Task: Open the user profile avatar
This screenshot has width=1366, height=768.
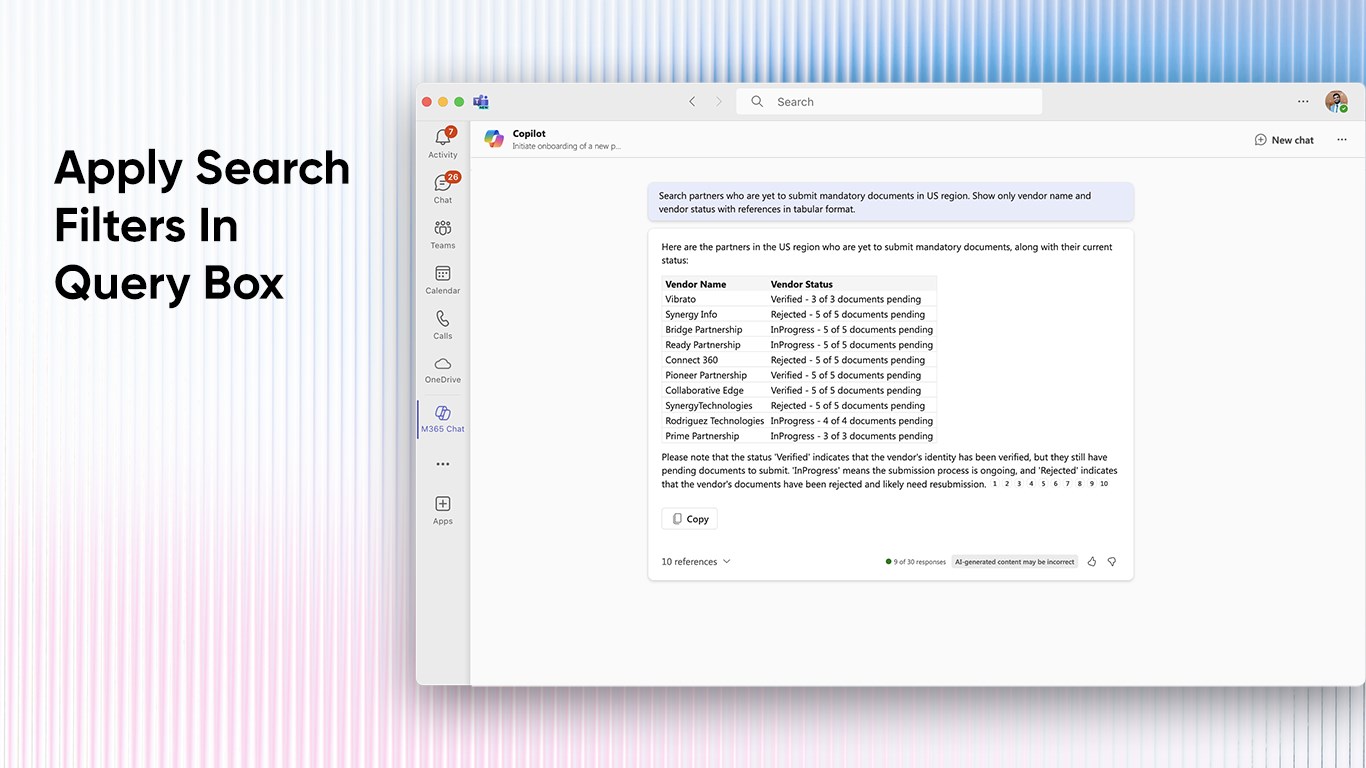Action: (1336, 102)
